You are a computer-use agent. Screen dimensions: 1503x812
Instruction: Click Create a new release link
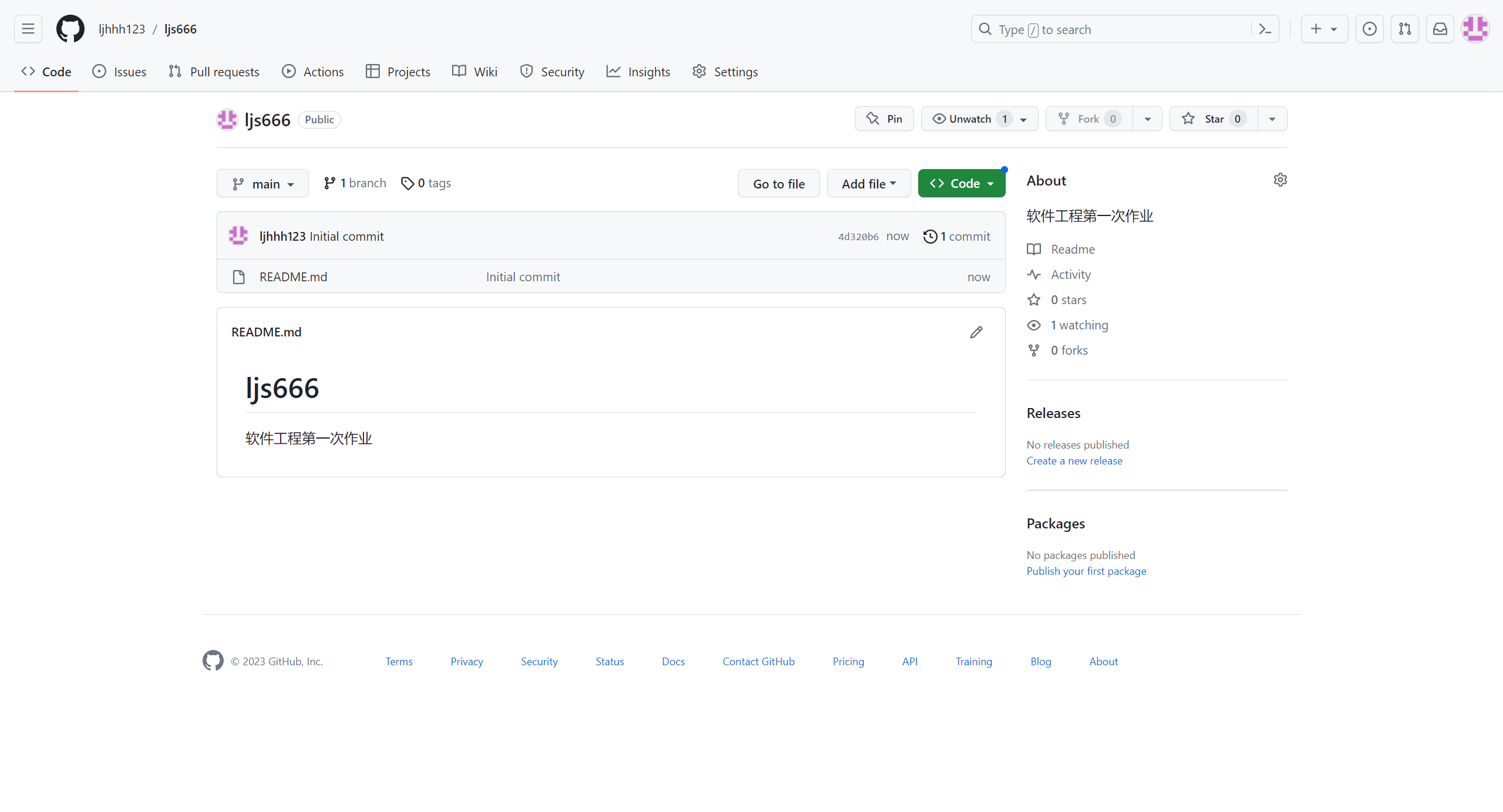[x=1074, y=461]
